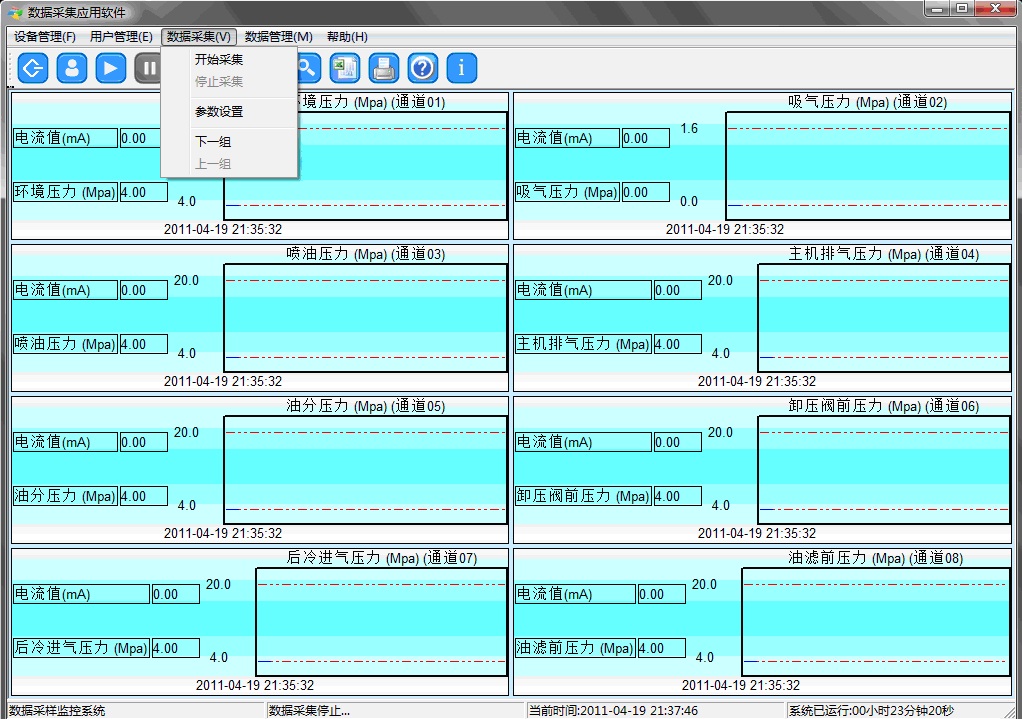Click the app icon in the title bar
1022x719 pixels.
(x=15, y=12)
